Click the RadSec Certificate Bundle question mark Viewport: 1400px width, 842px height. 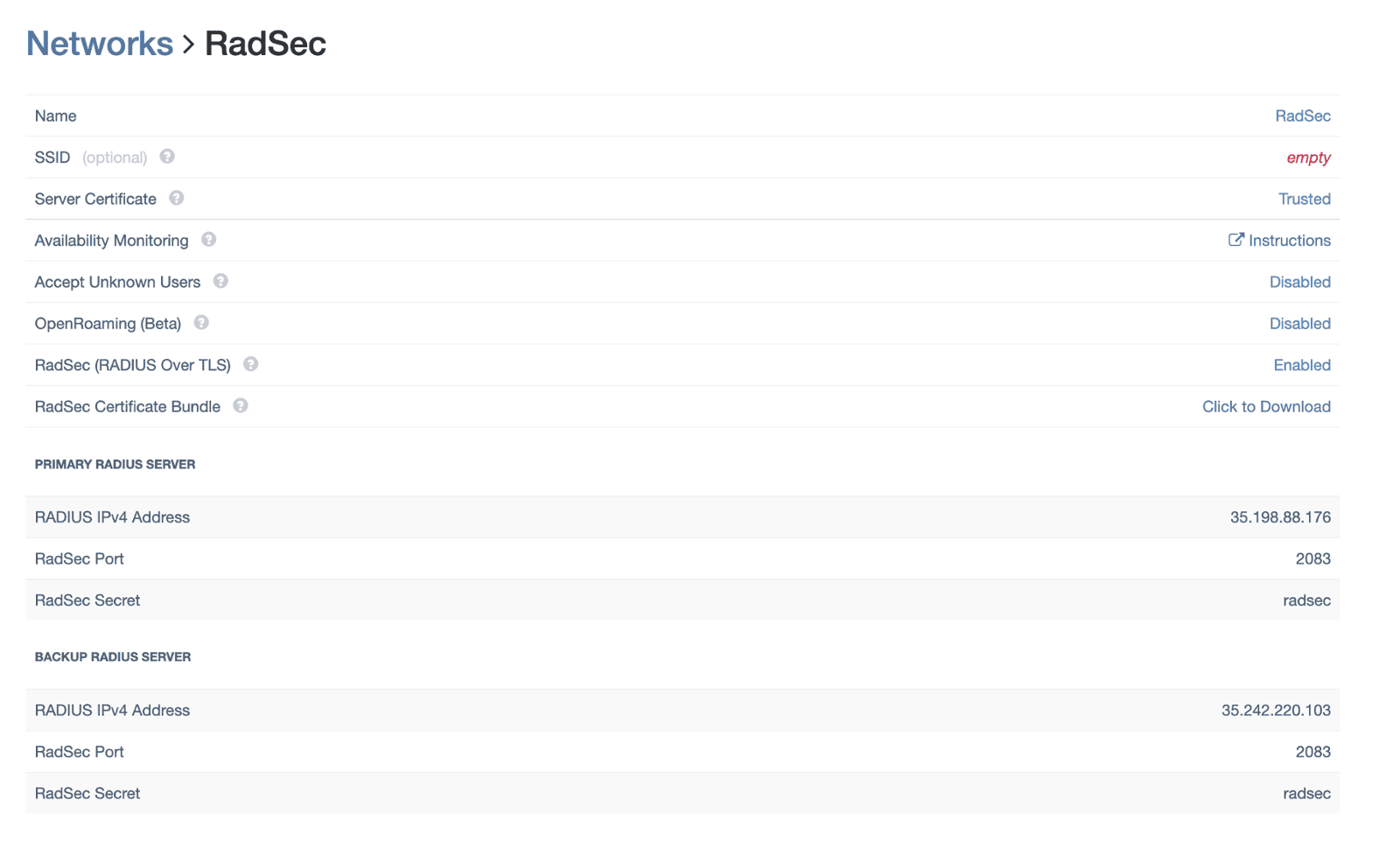pyautogui.click(x=240, y=406)
